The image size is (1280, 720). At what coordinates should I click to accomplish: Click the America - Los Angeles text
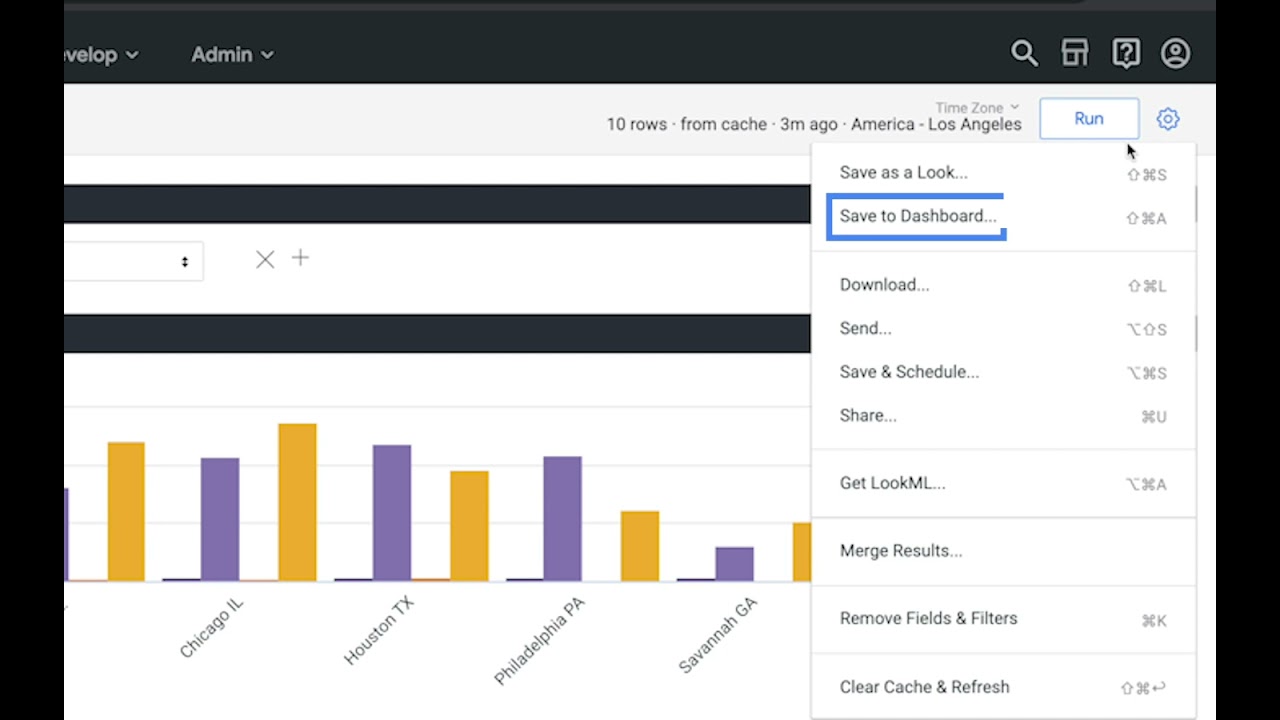click(937, 125)
